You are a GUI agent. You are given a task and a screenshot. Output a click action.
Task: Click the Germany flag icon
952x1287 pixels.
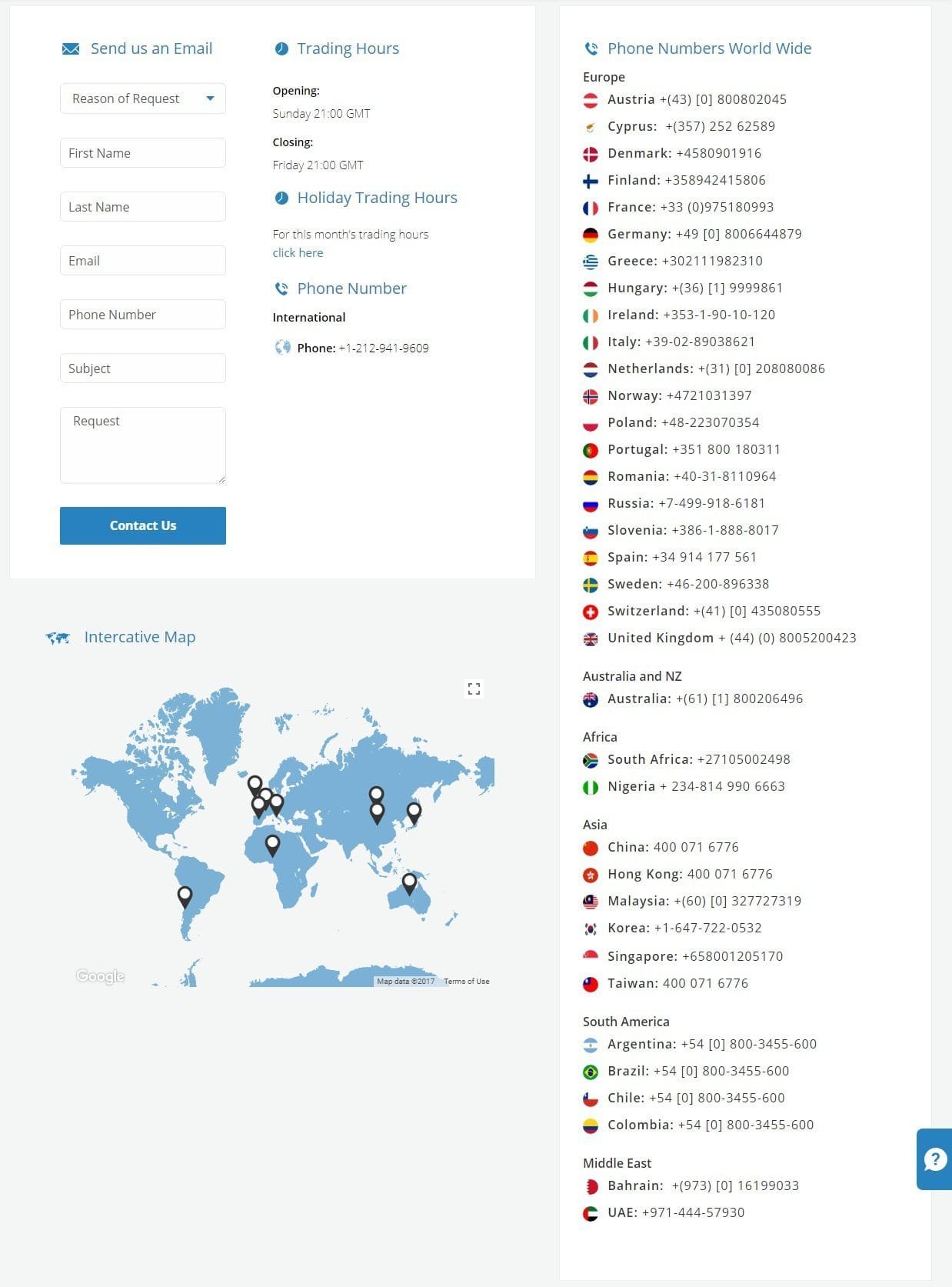pos(591,235)
